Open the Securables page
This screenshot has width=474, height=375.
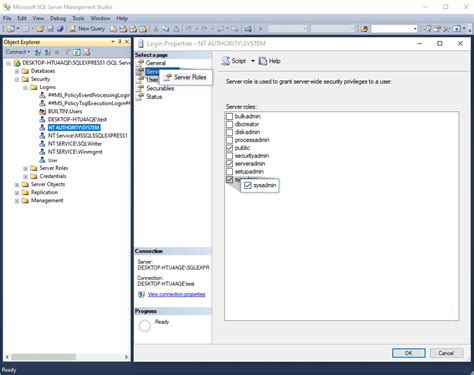160,88
